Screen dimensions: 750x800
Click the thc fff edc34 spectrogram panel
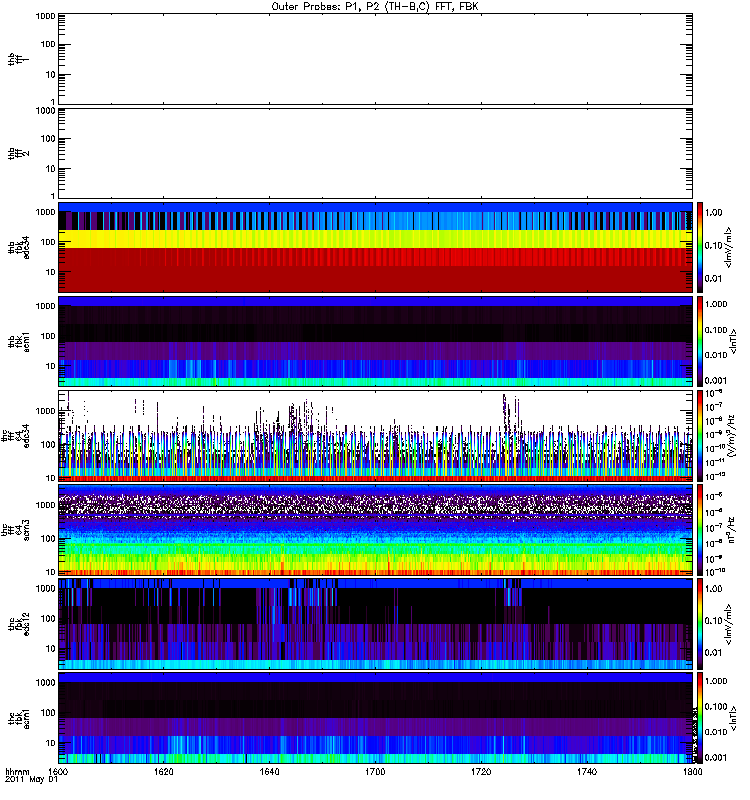pyautogui.click(x=375, y=435)
